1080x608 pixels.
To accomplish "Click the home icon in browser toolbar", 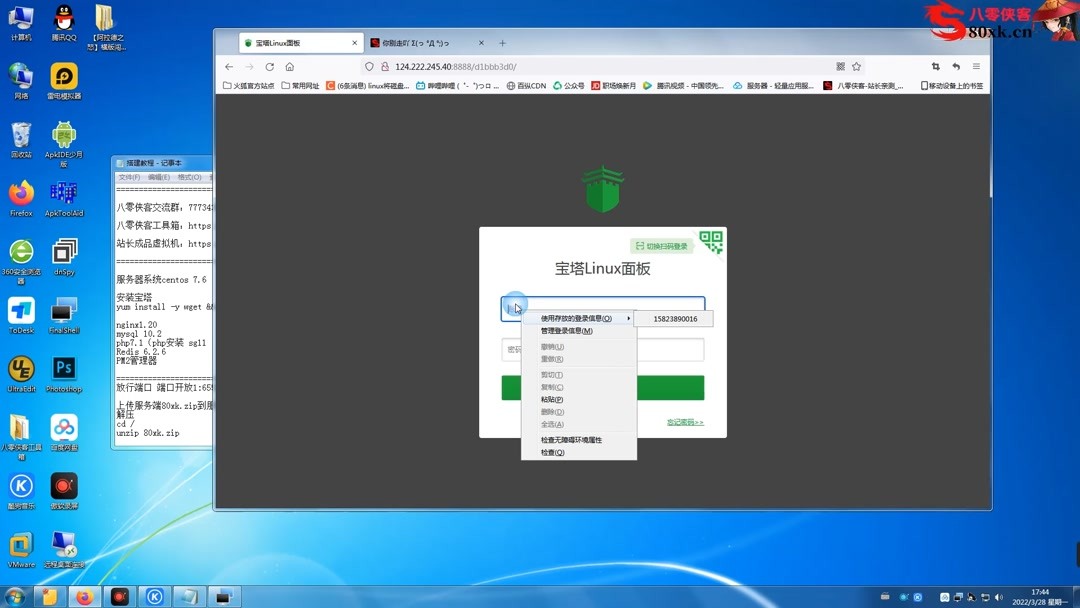I will pos(289,66).
